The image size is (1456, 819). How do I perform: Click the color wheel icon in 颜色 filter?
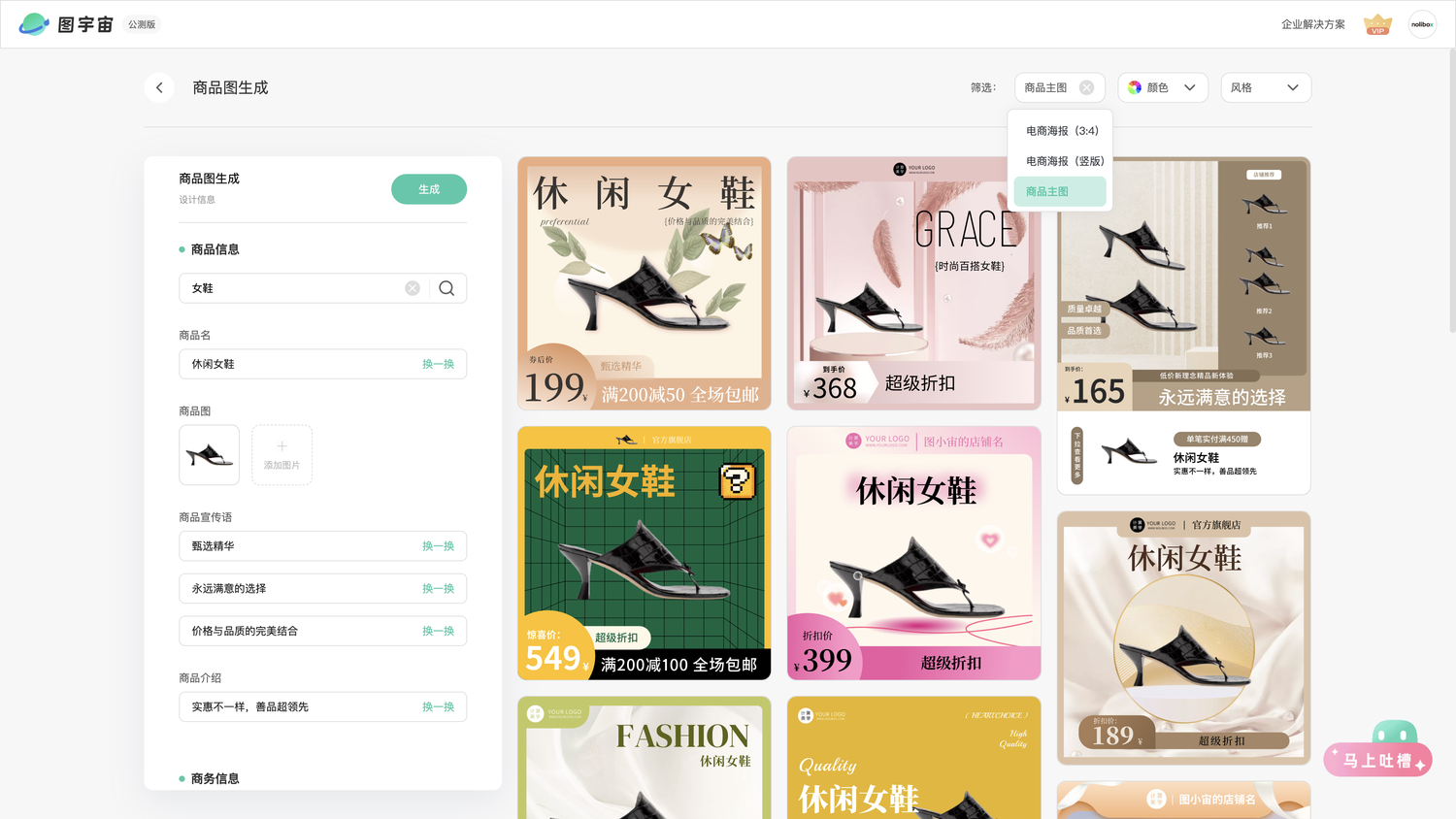(x=1135, y=87)
